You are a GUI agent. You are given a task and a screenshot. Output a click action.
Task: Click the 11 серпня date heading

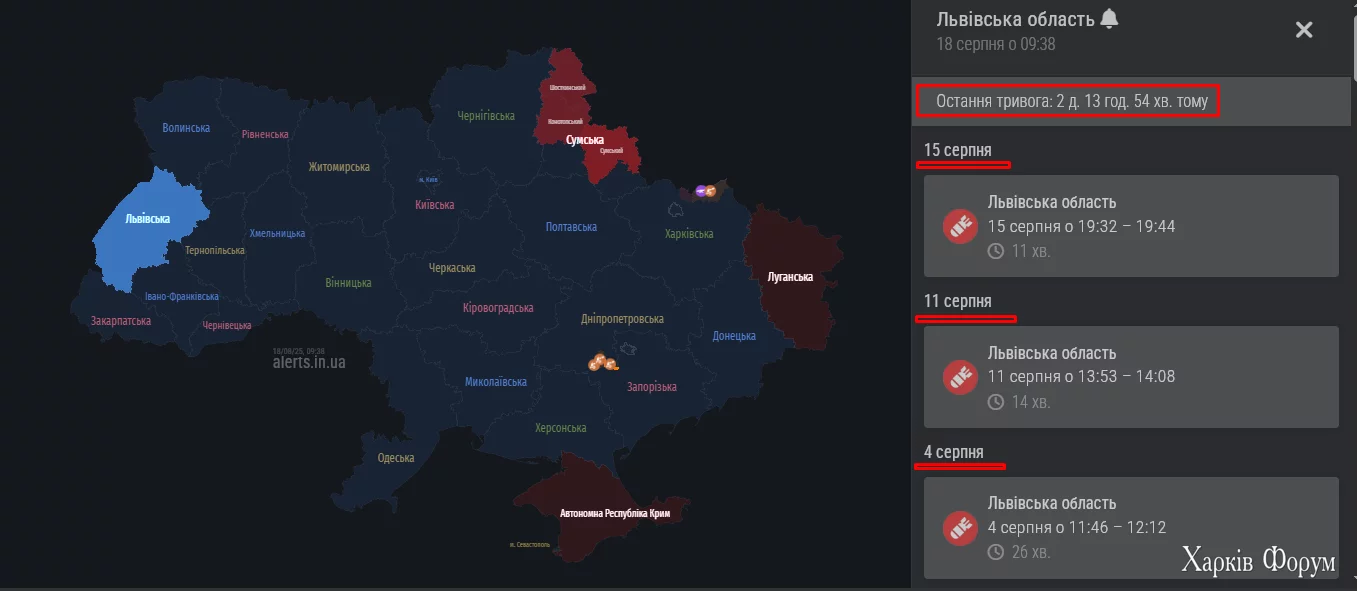[958, 301]
